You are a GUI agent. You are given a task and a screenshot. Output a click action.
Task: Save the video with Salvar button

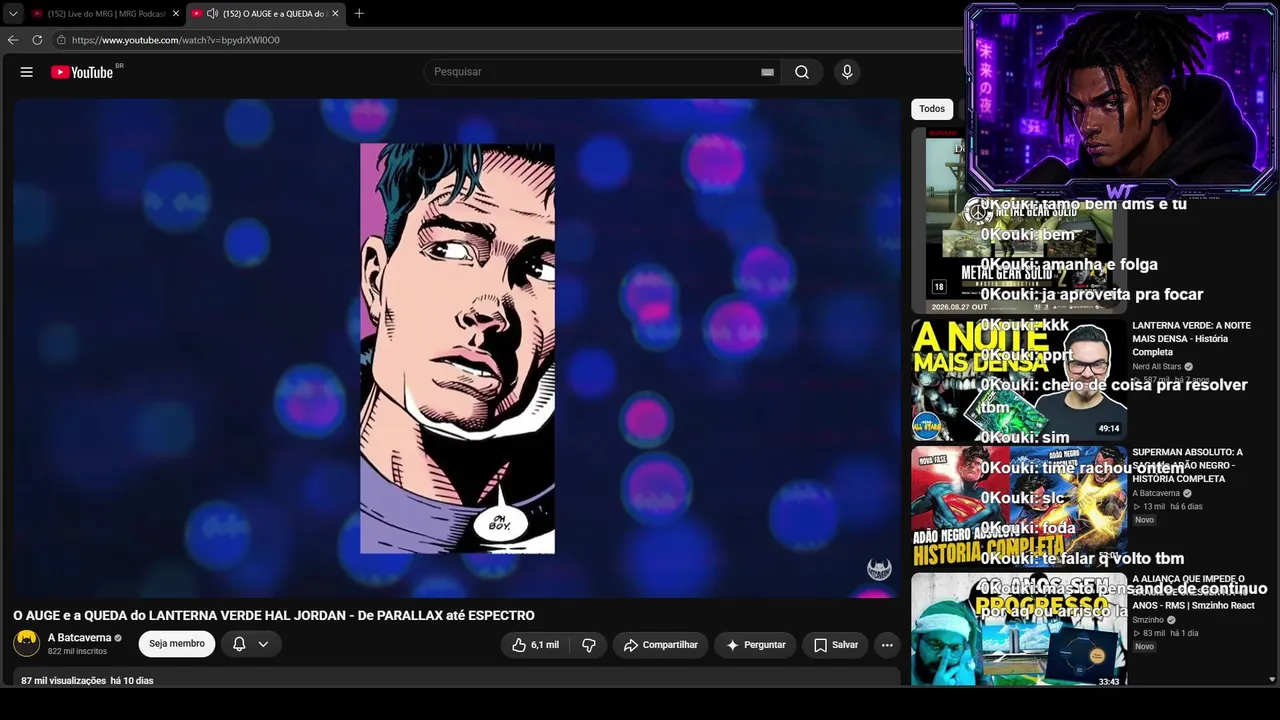click(835, 645)
